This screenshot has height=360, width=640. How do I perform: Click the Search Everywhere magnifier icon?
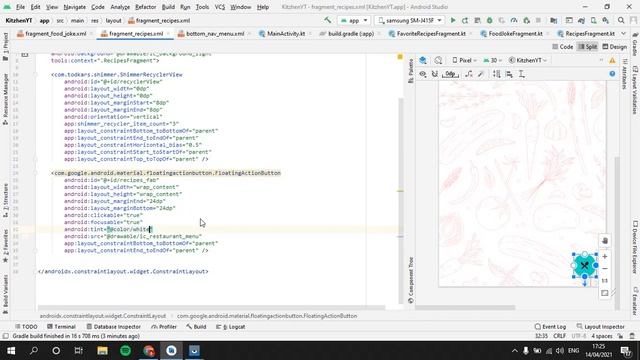pos(621,20)
